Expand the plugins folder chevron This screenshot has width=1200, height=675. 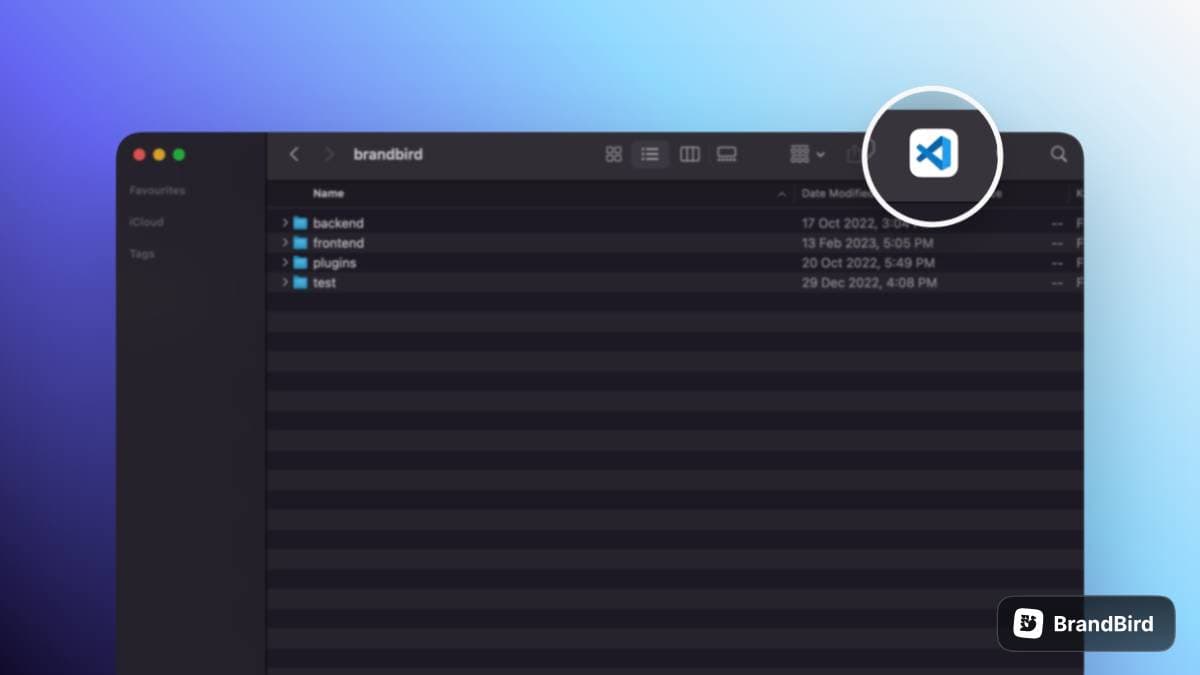coord(285,263)
